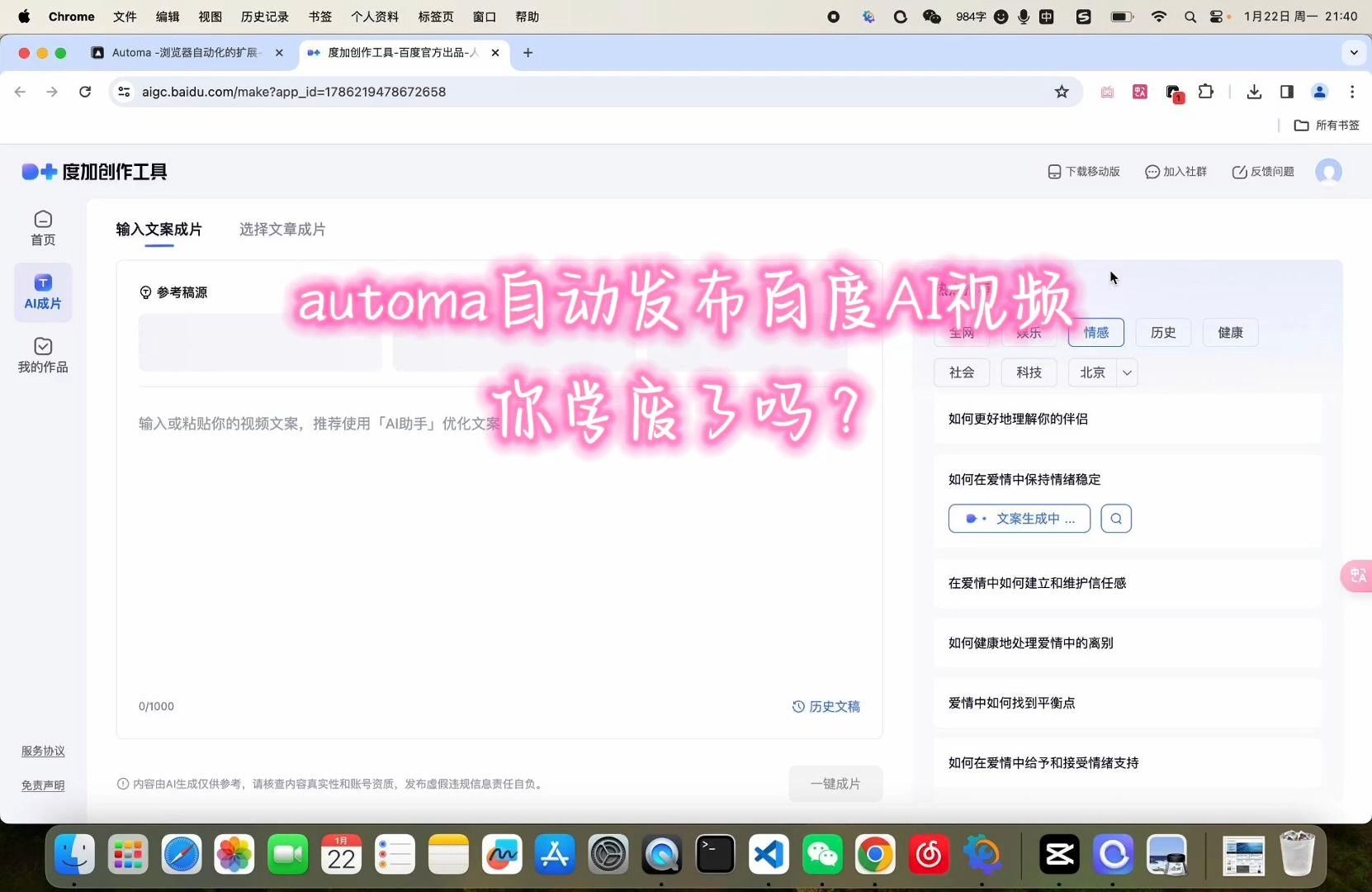Switch to 选择文章成片 tab
Screen dimensions: 1372x892
(x=282, y=230)
